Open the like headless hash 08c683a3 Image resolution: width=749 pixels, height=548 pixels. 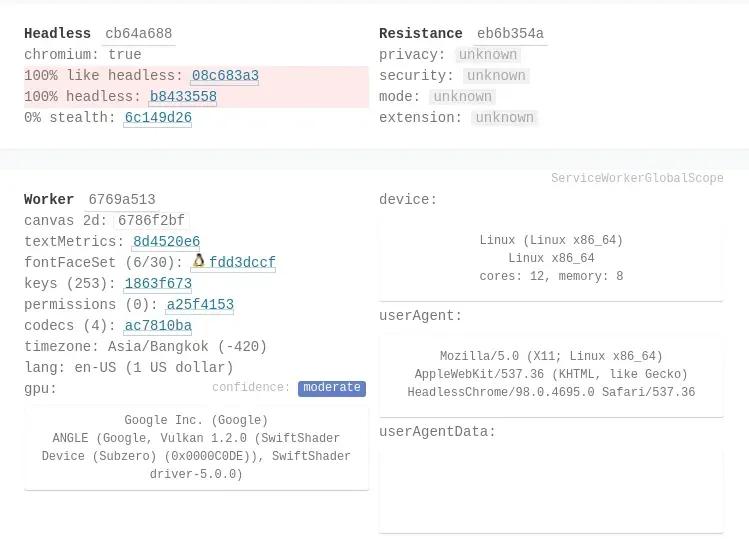click(x=225, y=76)
